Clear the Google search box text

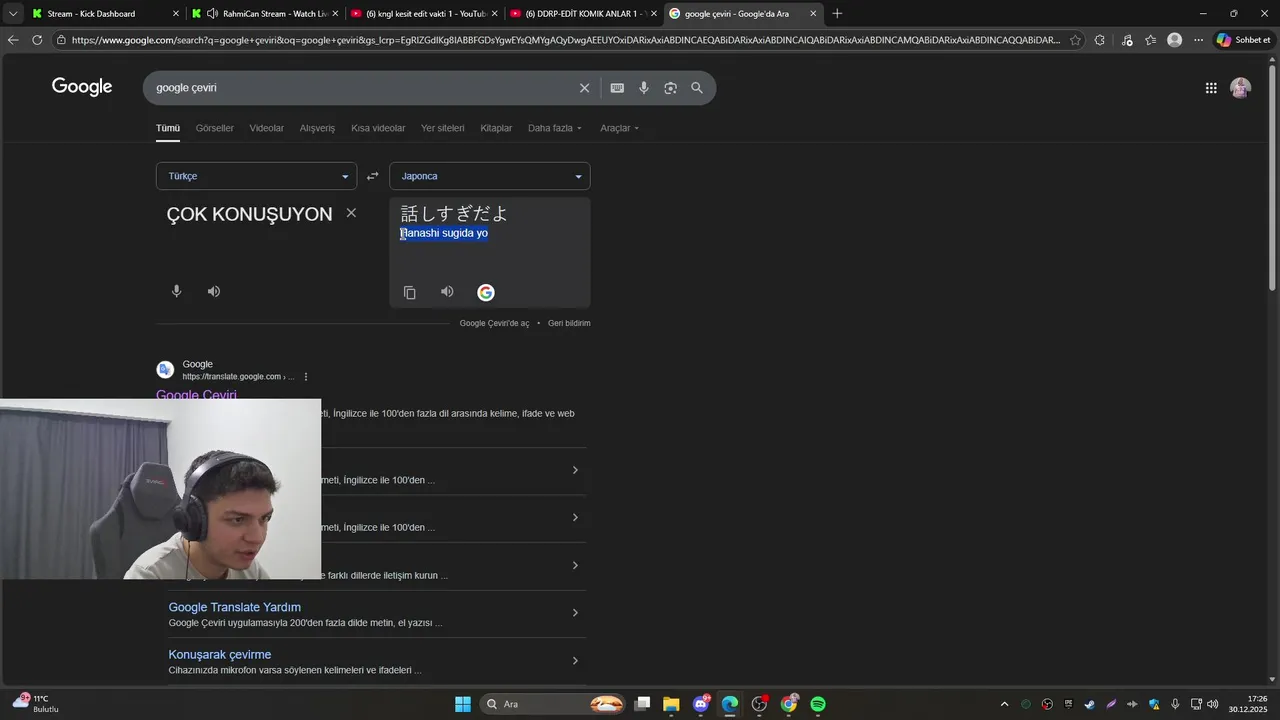click(x=585, y=88)
